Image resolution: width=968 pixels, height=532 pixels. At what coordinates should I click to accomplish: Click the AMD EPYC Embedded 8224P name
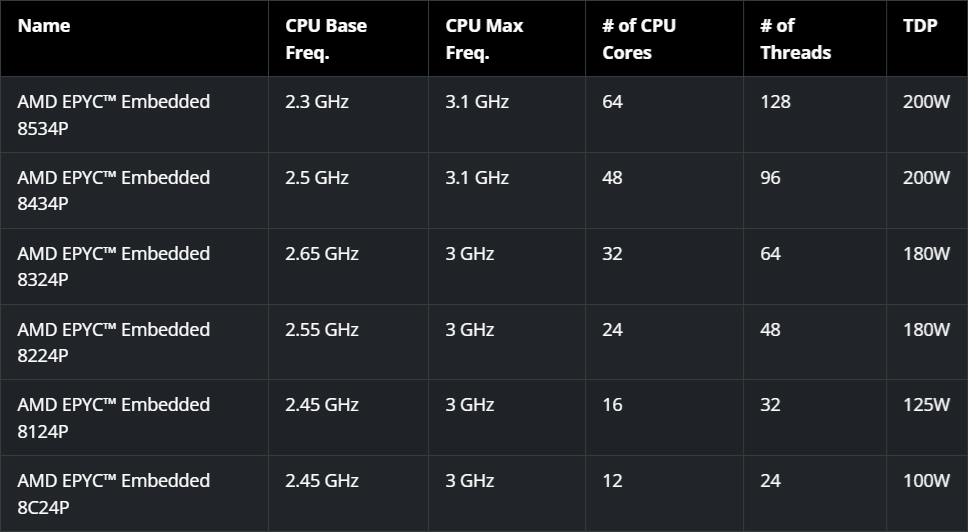tap(113, 342)
